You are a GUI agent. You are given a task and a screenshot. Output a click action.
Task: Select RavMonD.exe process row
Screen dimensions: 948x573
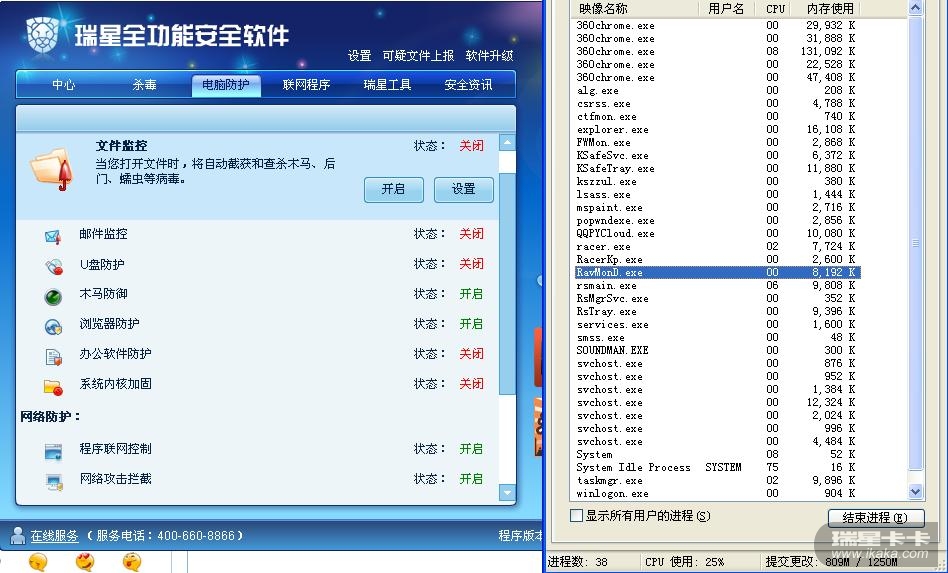(x=716, y=273)
